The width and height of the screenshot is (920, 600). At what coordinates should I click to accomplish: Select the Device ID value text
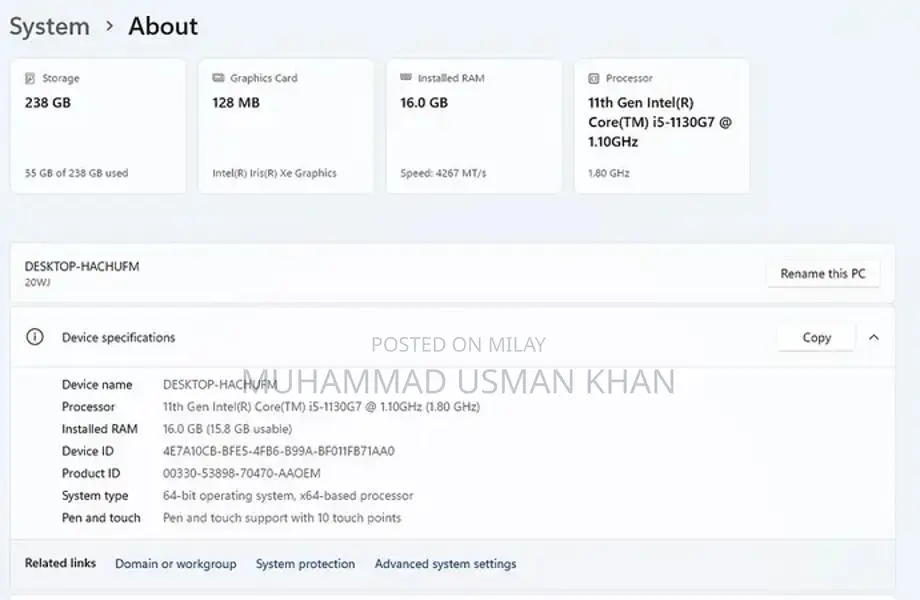click(278, 451)
